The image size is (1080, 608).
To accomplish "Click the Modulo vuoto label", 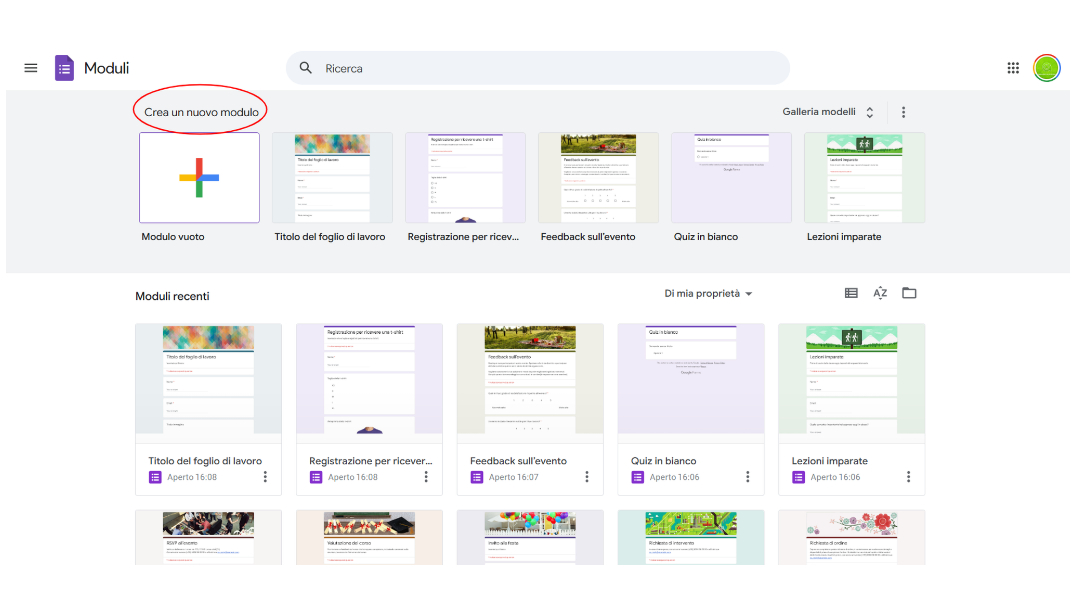I will pyautogui.click(x=173, y=236).
